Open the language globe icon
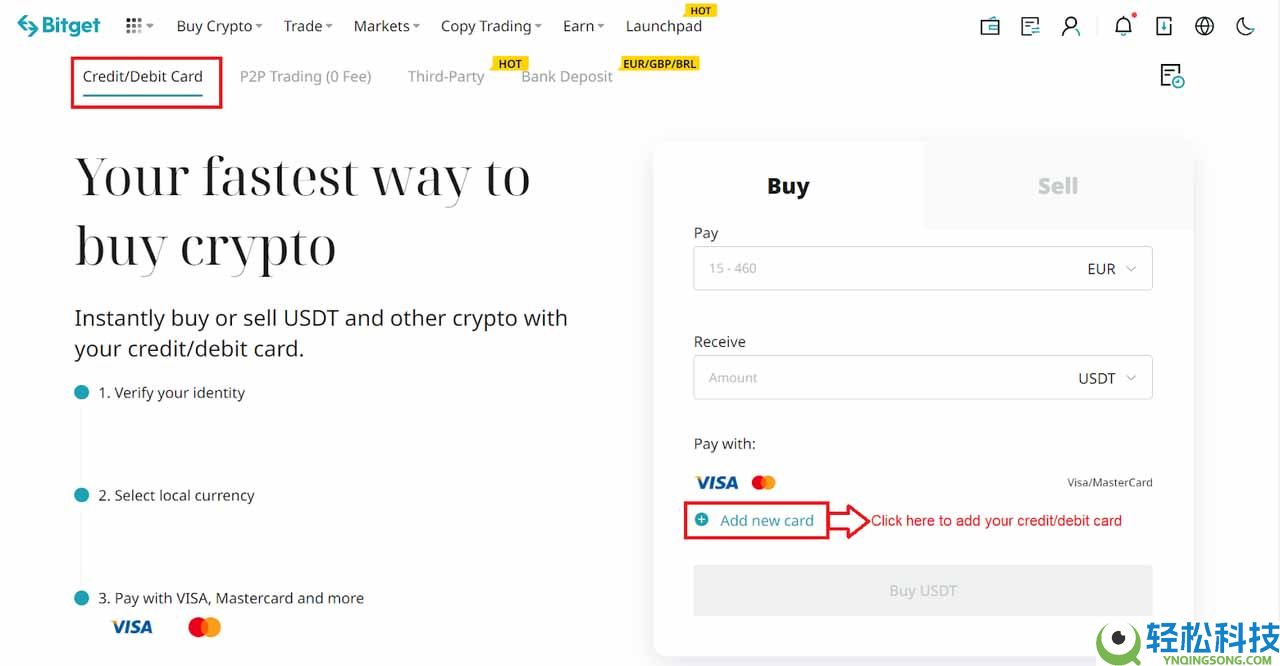The height and width of the screenshot is (666, 1280). pyautogui.click(x=1204, y=26)
